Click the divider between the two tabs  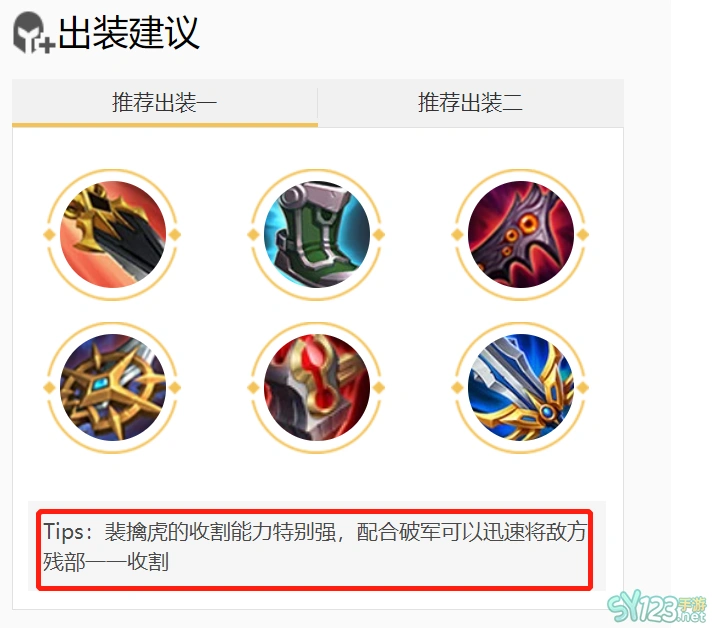pos(317,103)
